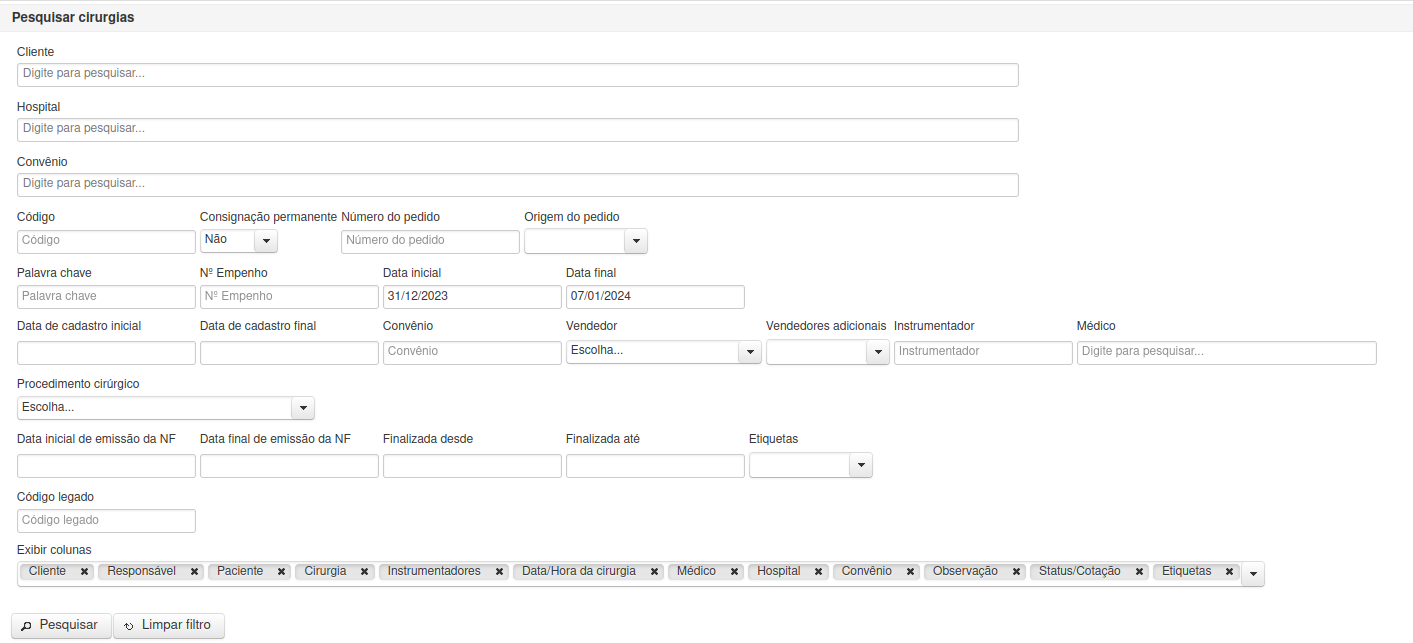This screenshot has width=1413, height=643.
Task: Remove the Responsável column tag
Action: click(x=194, y=572)
